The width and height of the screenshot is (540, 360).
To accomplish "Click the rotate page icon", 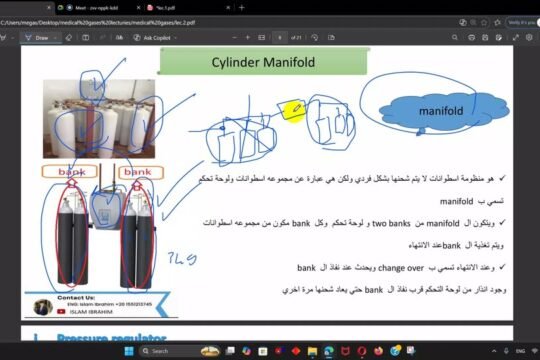I will coord(315,38).
